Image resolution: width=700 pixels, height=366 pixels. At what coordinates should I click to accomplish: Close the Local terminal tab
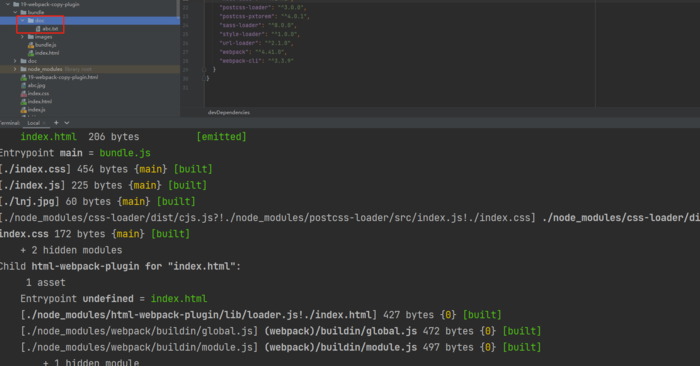tap(44, 123)
